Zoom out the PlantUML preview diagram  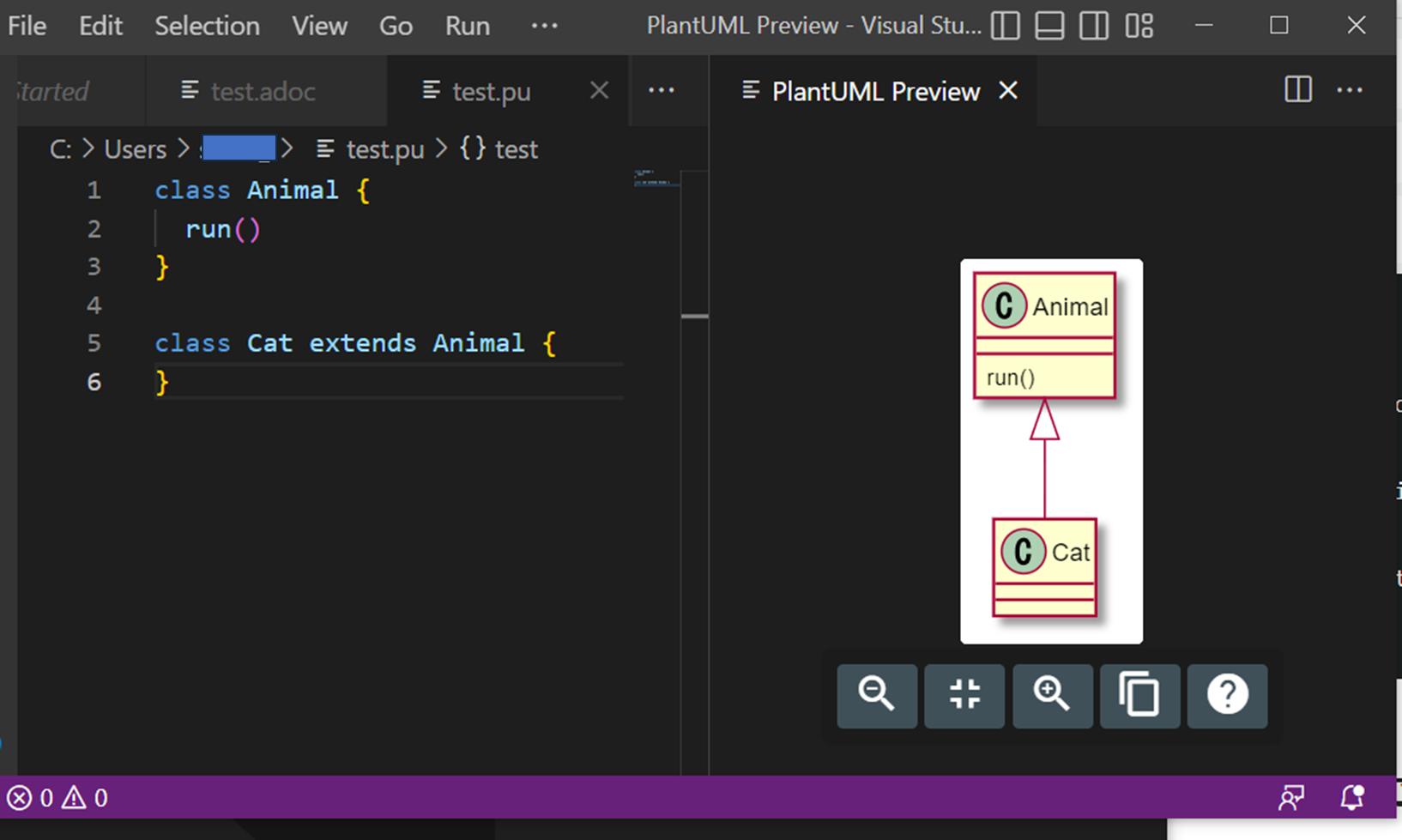(x=877, y=695)
